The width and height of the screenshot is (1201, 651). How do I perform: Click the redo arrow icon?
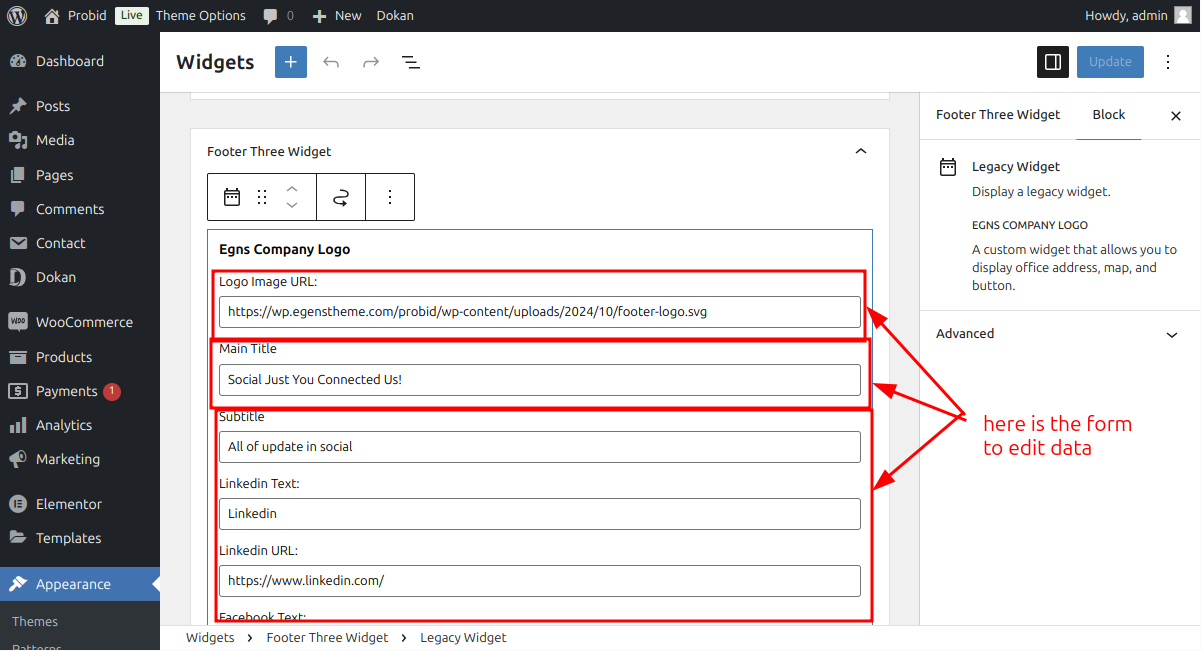pos(371,62)
